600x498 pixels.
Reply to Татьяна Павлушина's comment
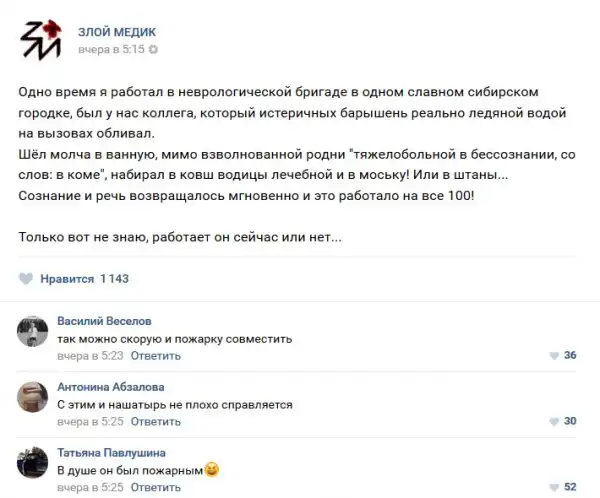(x=155, y=487)
